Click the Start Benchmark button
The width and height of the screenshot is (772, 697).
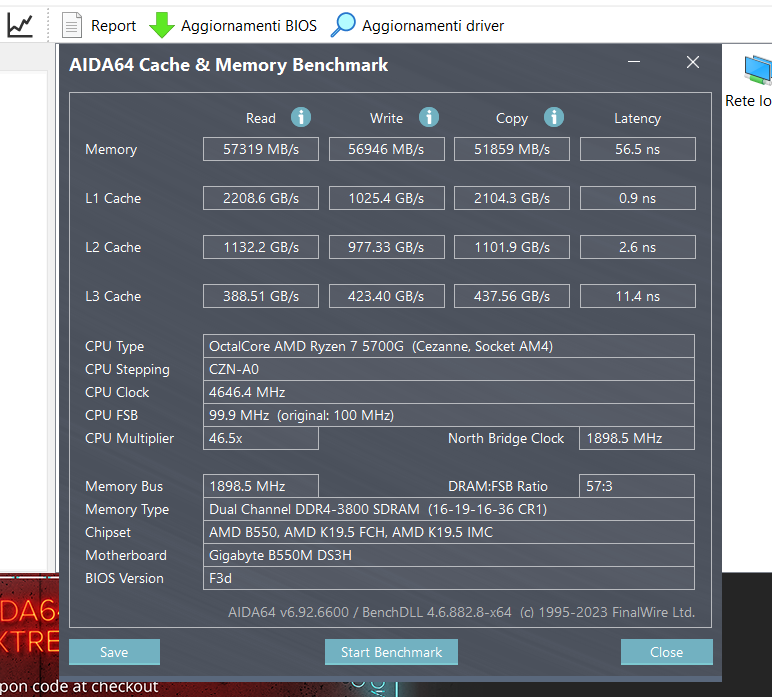pyautogui.click(x=391, y=652)
